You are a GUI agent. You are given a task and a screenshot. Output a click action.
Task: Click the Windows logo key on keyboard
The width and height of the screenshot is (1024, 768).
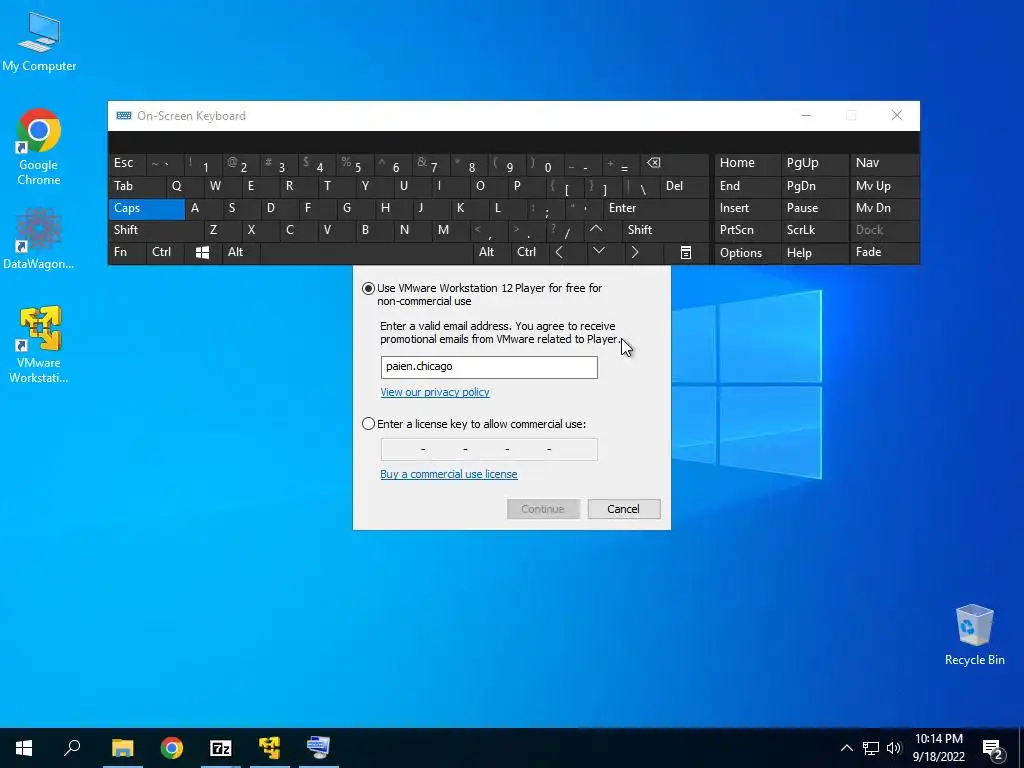coord(202,253)
